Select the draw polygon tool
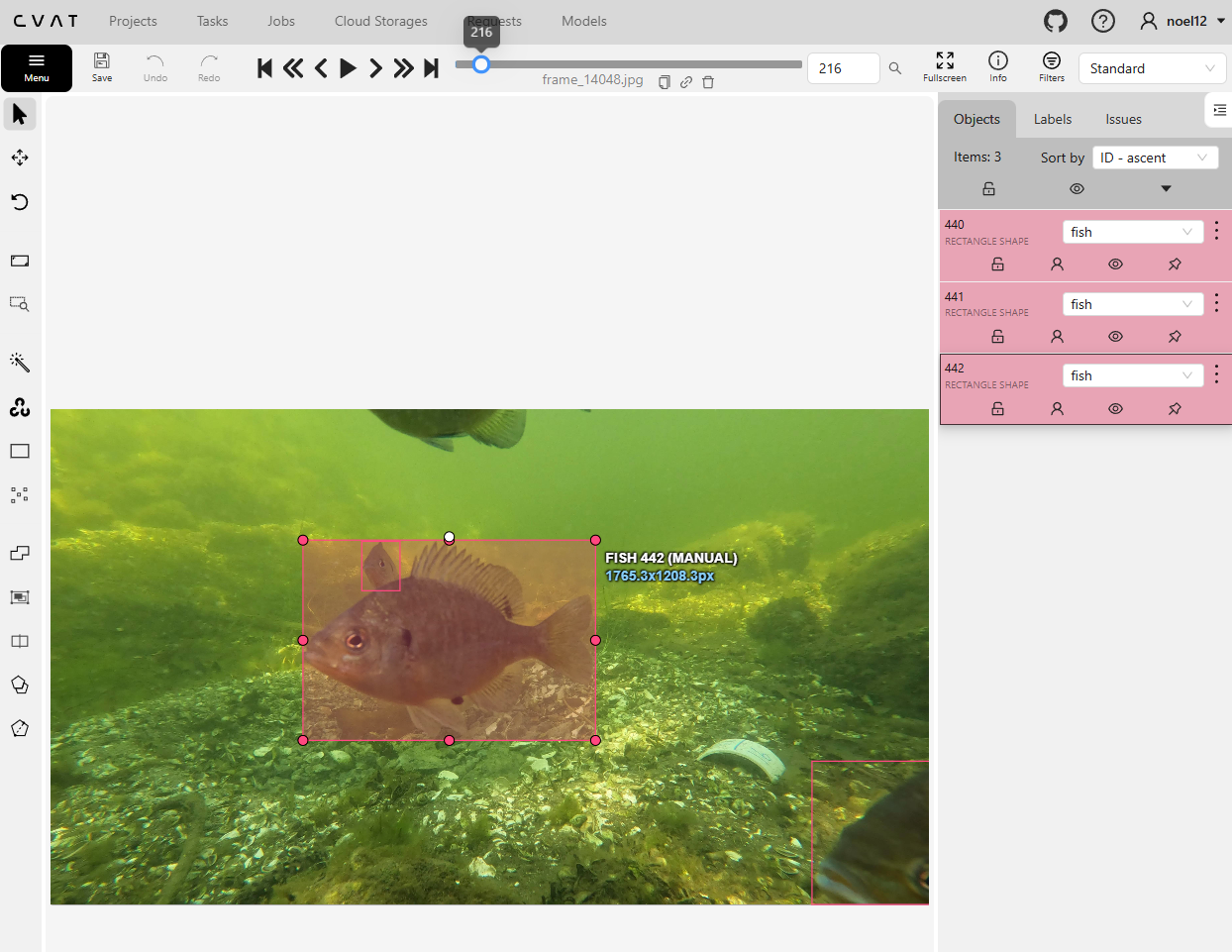 pyautogui.click(x=20, y=686)
